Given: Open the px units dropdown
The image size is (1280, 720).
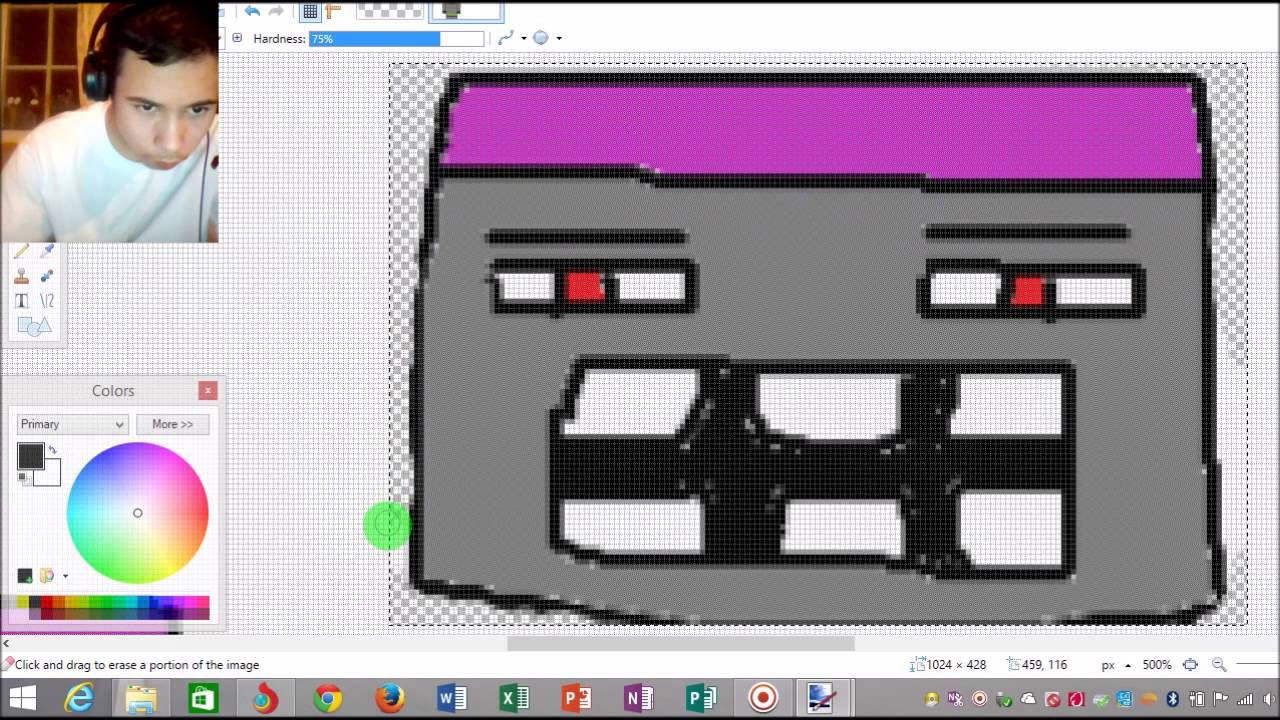Looking at the screenshot, I should click(1115, 665).
